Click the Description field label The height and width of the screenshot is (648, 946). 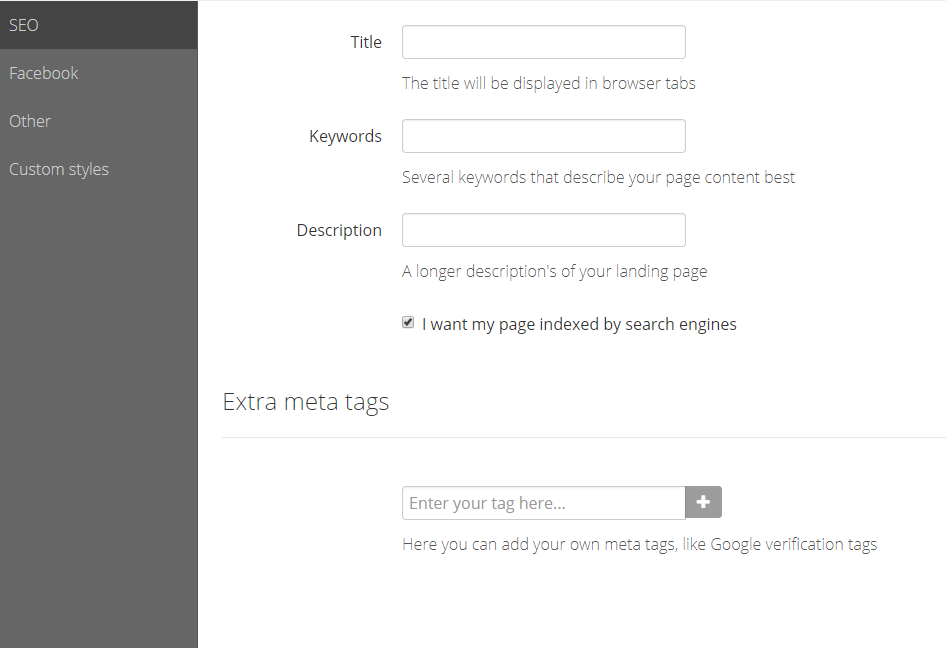[x=339, y=230]
